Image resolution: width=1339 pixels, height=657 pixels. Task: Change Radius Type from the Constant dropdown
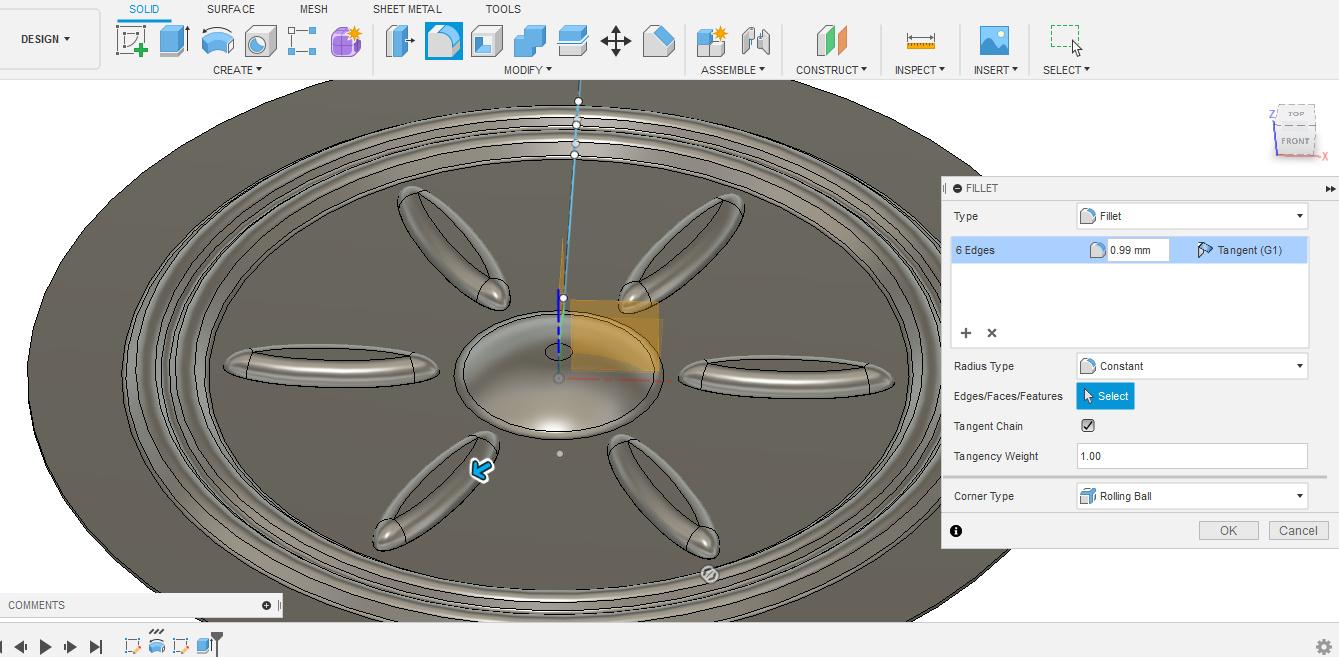click(1191, 366)
